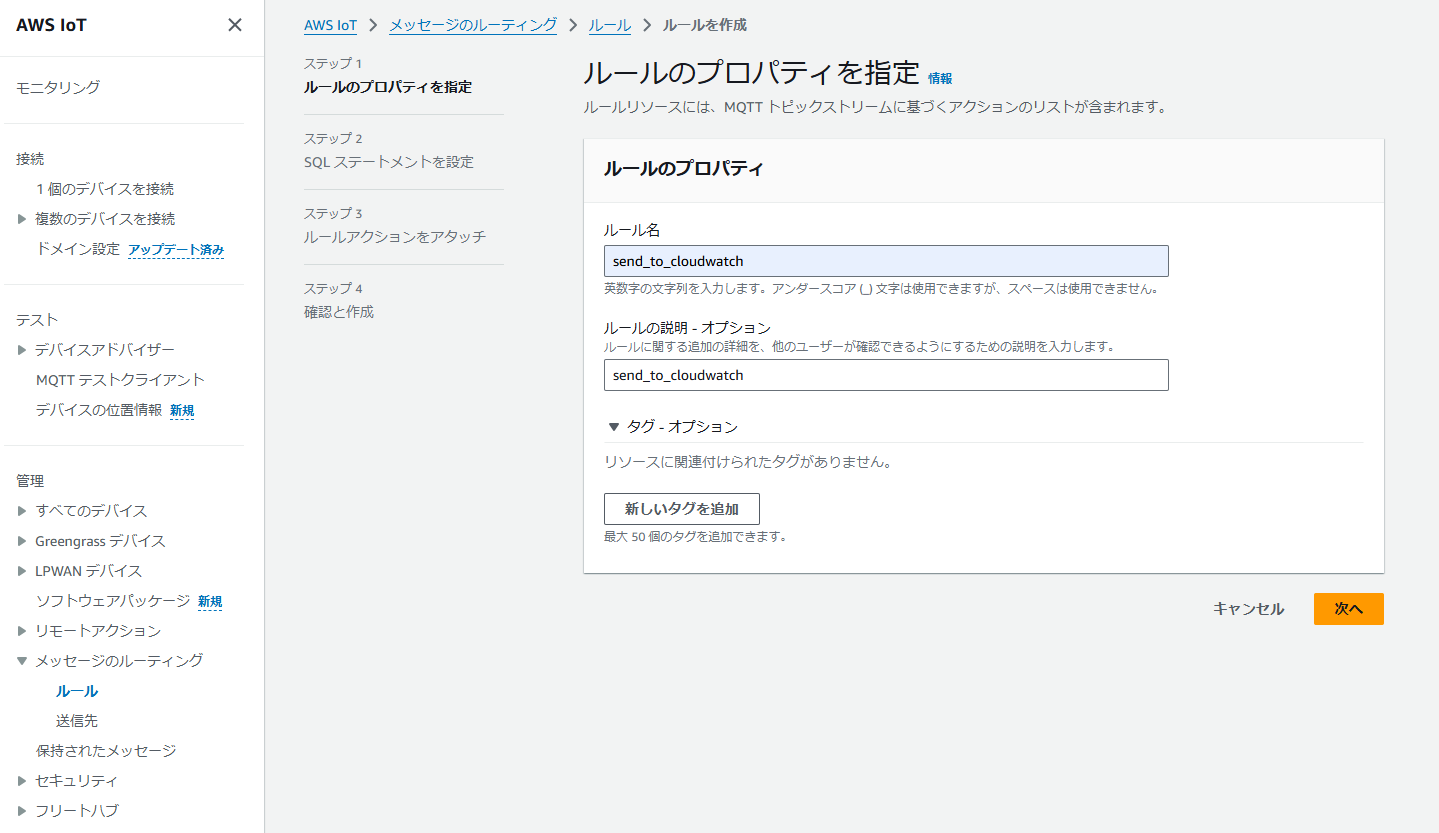Click the AWS IoT sidebar title
Screen dimensions: 1439x833
[51, 25]
